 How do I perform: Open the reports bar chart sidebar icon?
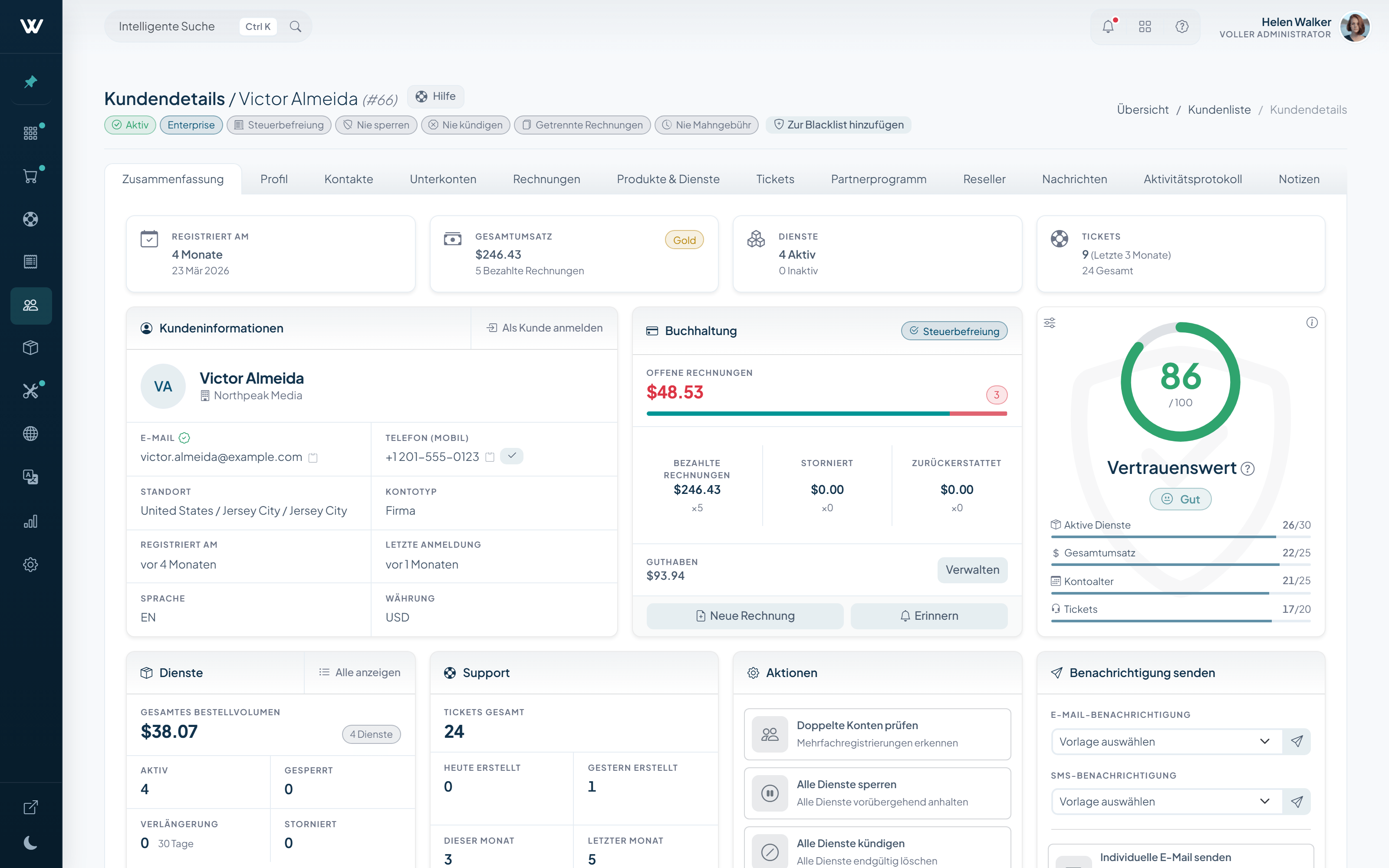(31, 521)
